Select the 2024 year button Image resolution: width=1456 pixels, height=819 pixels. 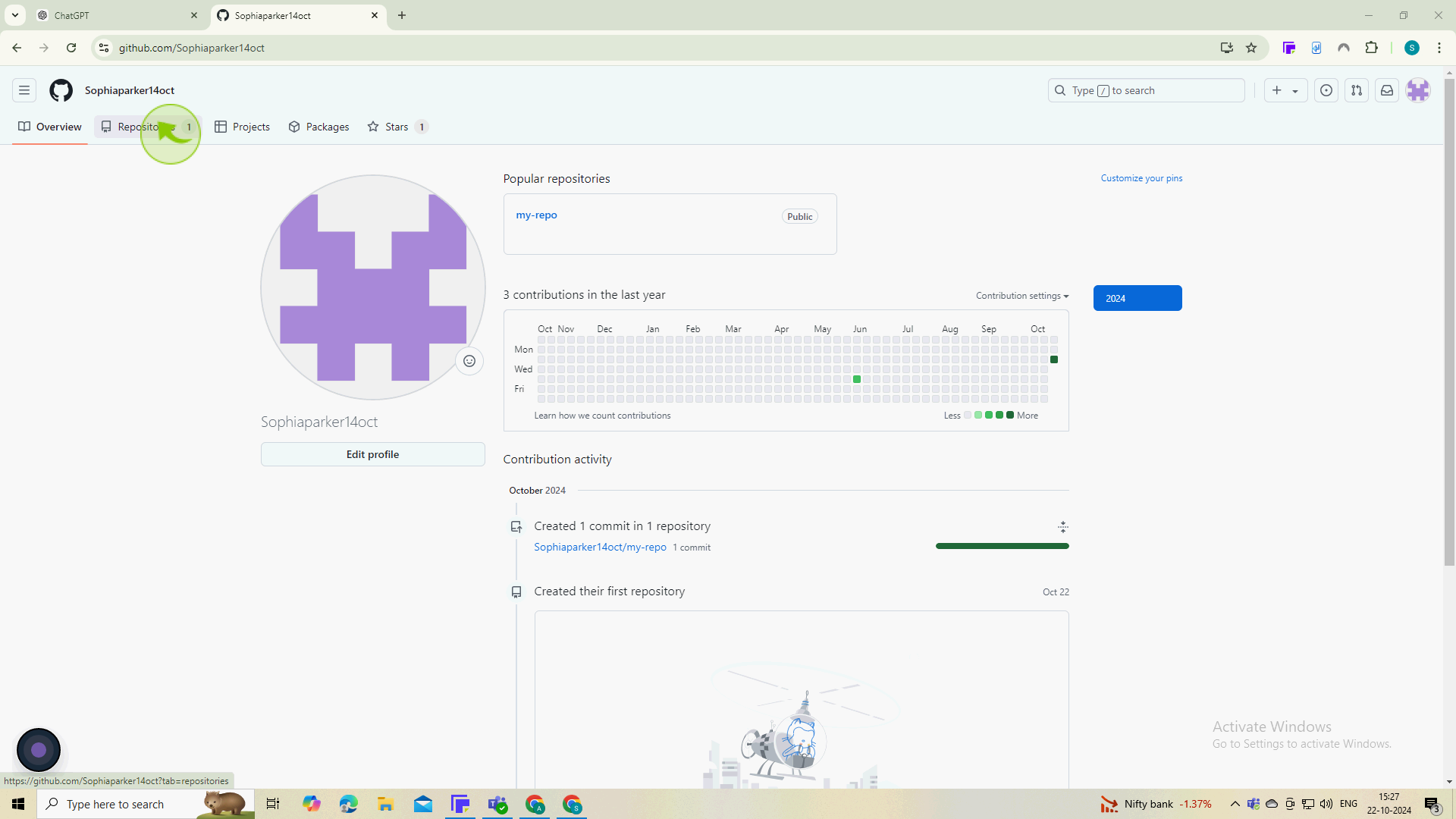tap(1137, 298)
